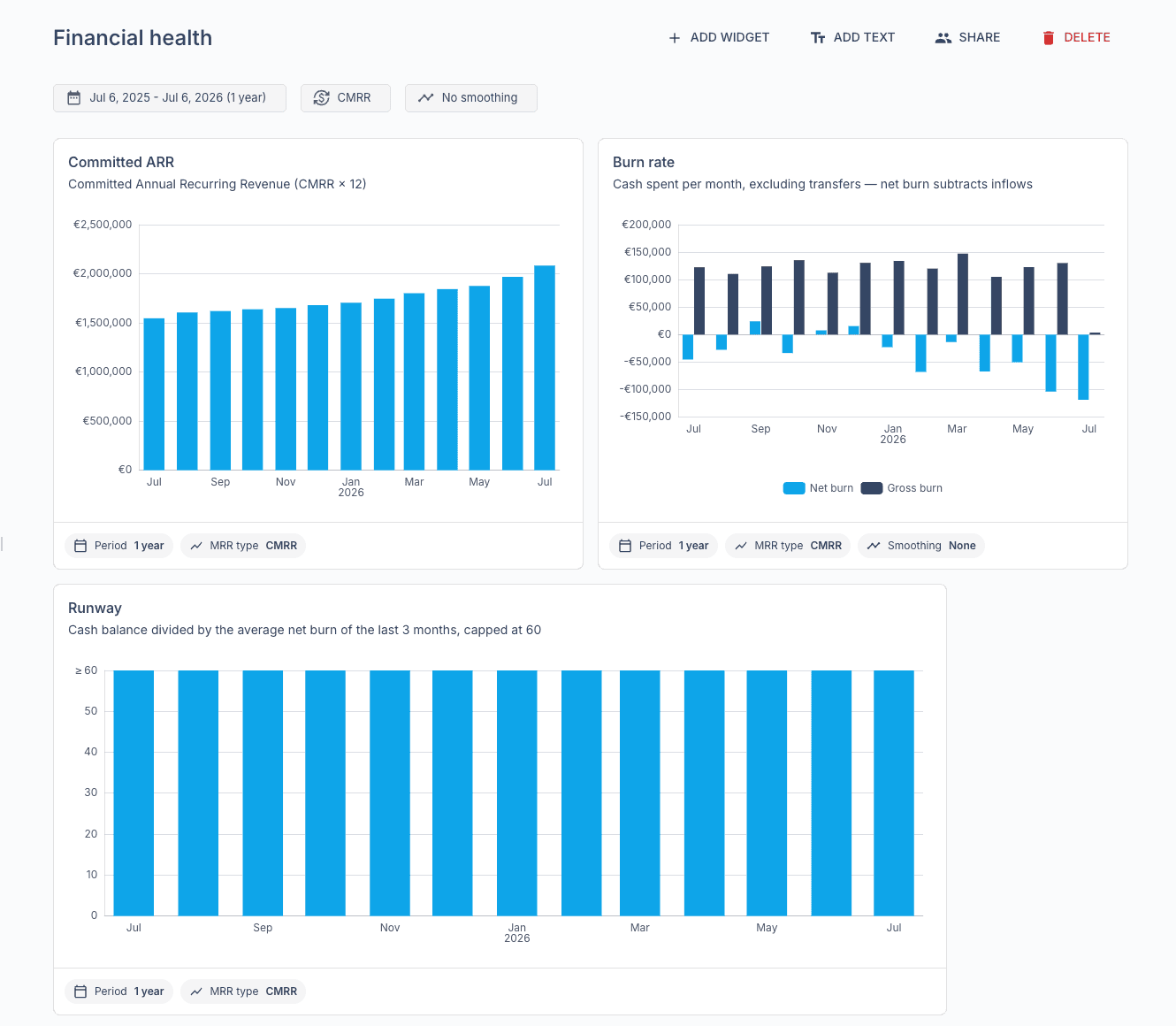This screenshot has height=1026, width=1176.
Task: Click the €2,500,000 axis label
Action: tap(103, 225)
